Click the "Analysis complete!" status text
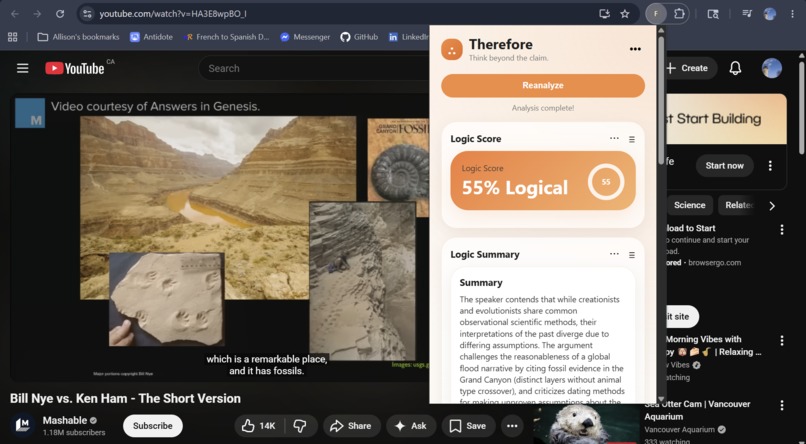806x444 pixels. click(543, 108)
